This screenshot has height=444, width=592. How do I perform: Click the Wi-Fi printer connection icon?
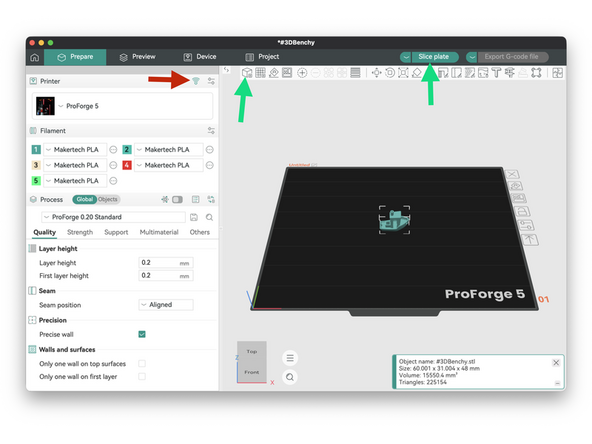point(196,81)
